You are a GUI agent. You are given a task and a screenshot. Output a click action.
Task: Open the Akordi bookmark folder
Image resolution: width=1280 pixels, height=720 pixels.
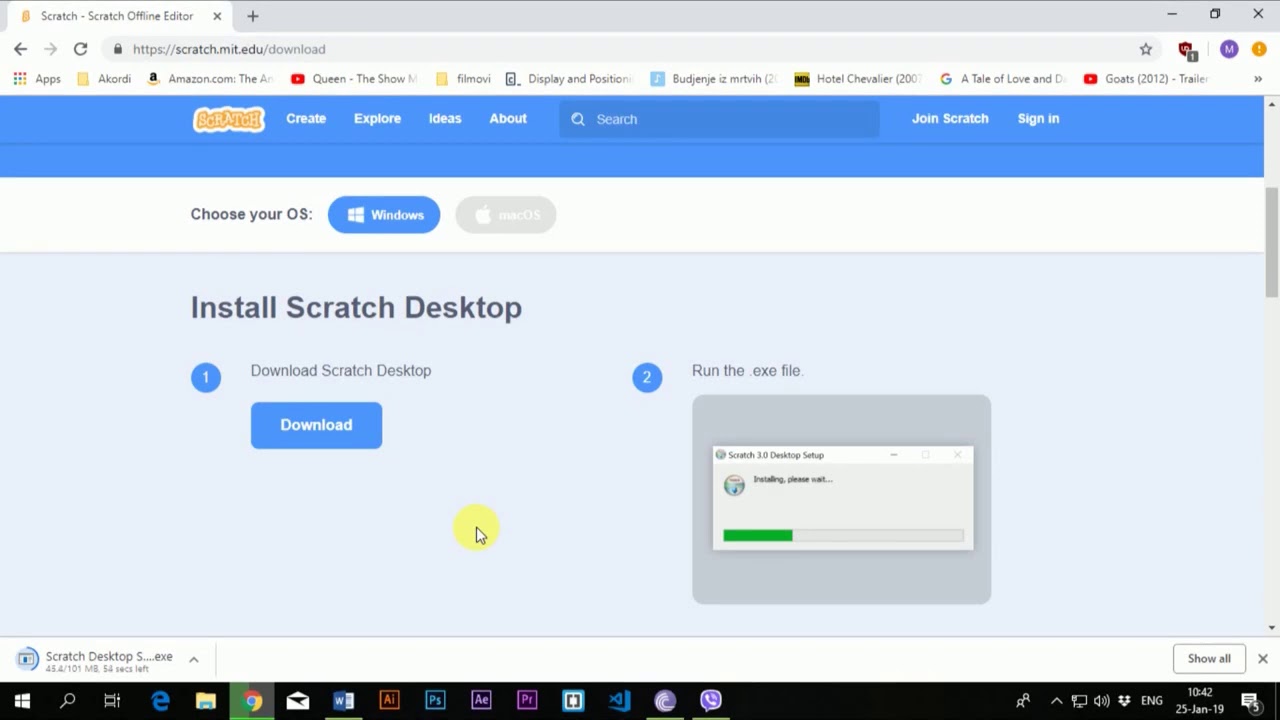[104, 79]
